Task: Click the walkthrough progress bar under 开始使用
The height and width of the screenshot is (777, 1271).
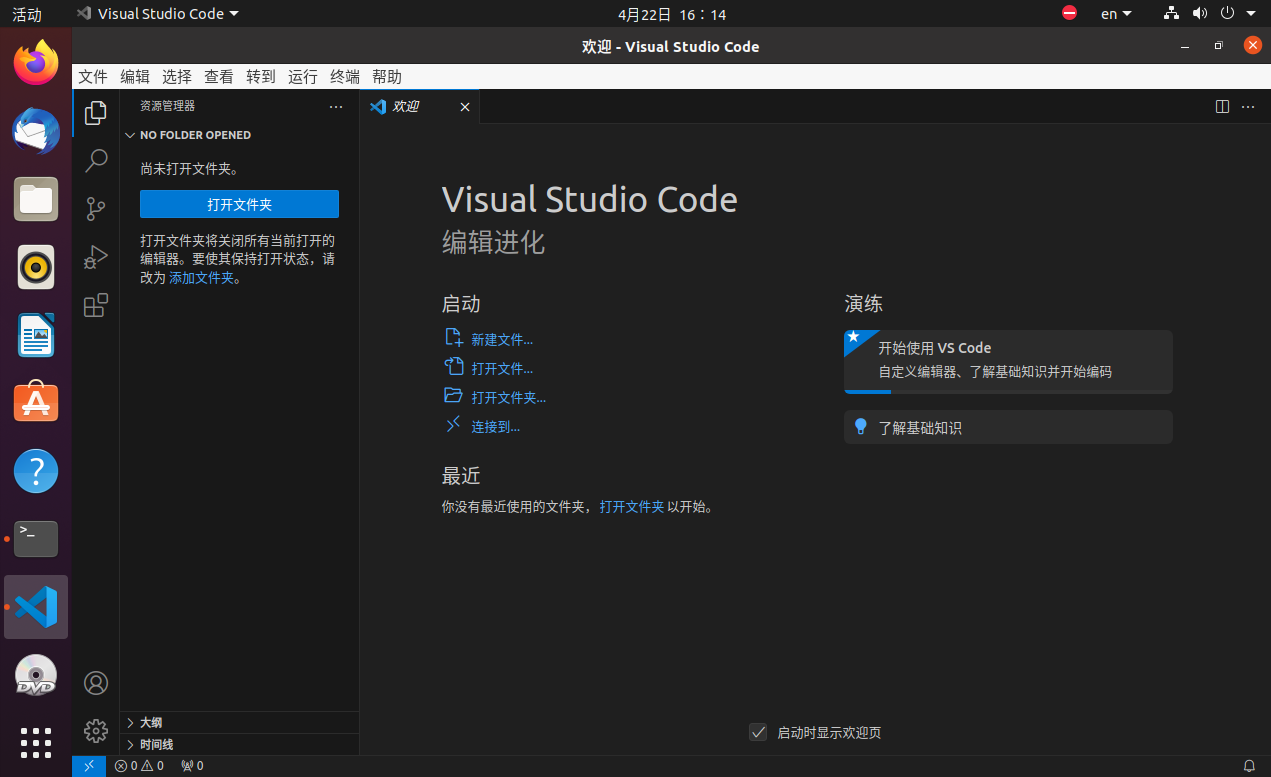Action: point(1008,392)
